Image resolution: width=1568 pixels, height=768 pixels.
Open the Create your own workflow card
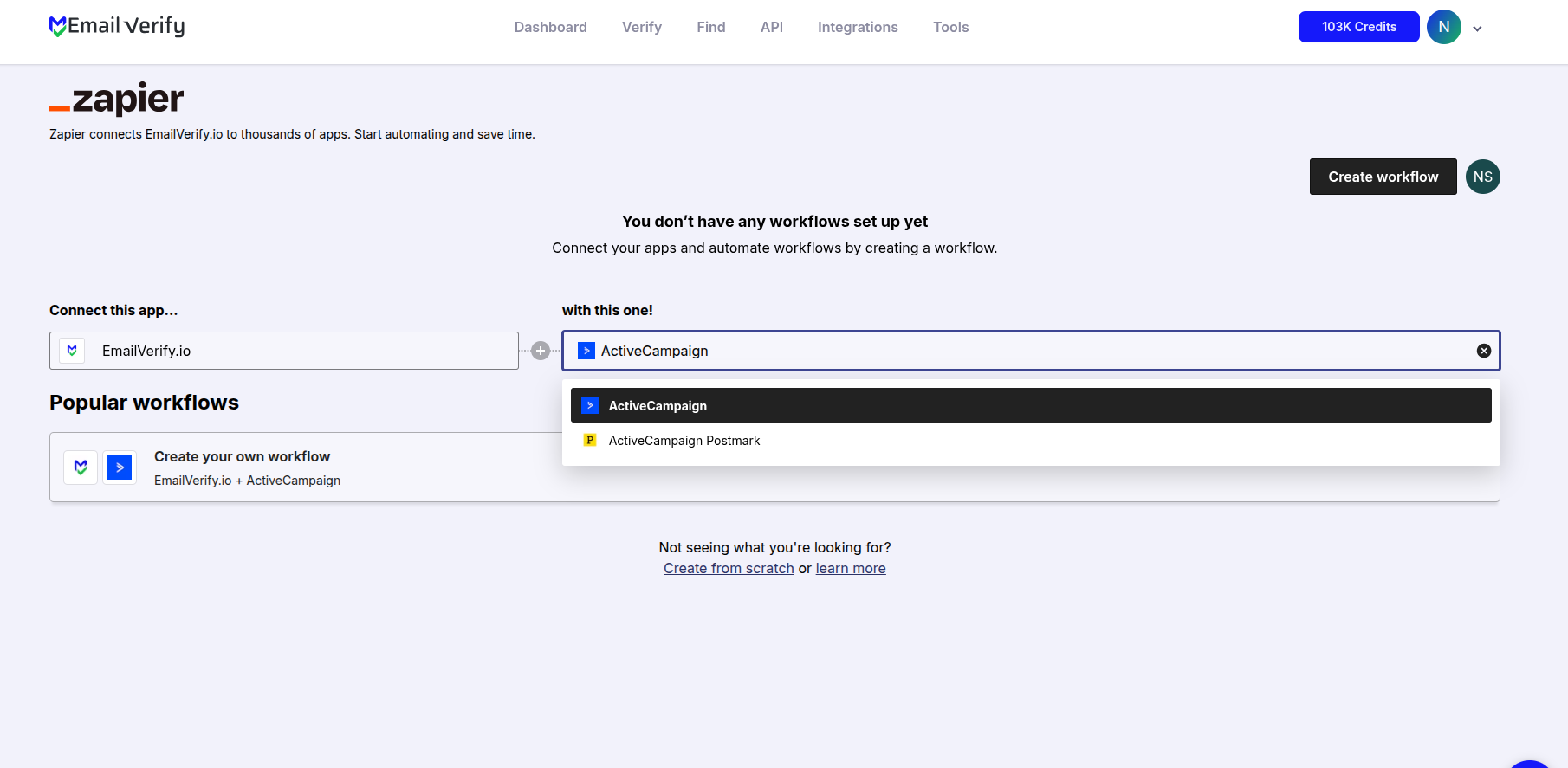coord(774,467)
